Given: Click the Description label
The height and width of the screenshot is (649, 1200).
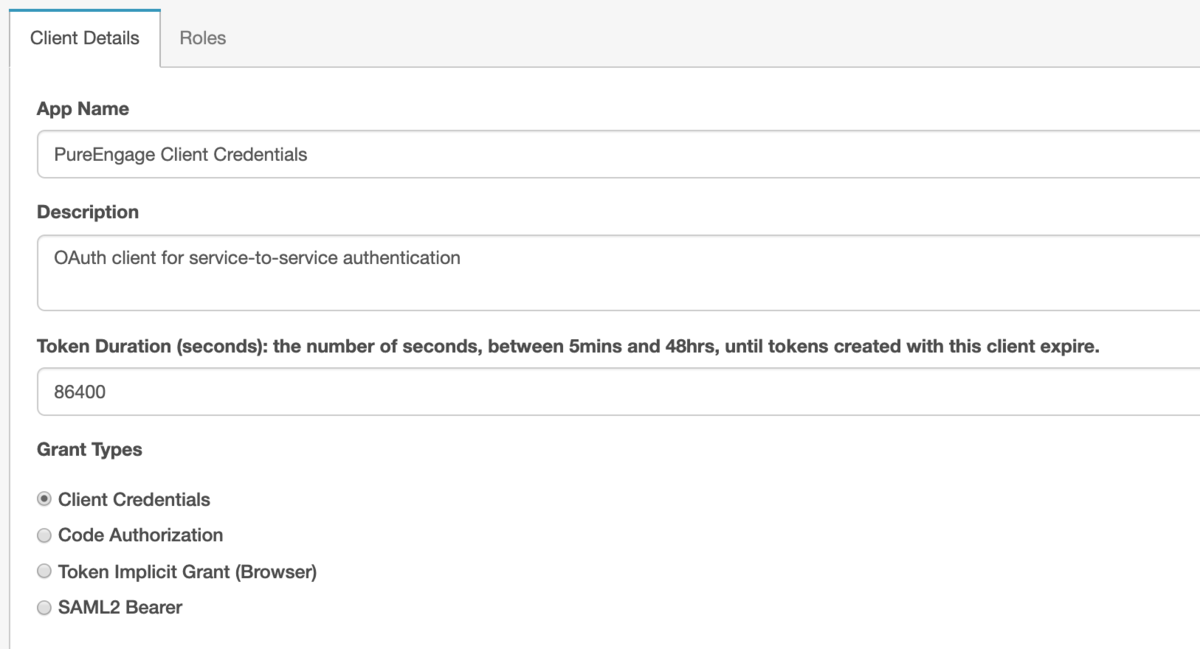Looking at the screenshot, I should tap(88, 212).
